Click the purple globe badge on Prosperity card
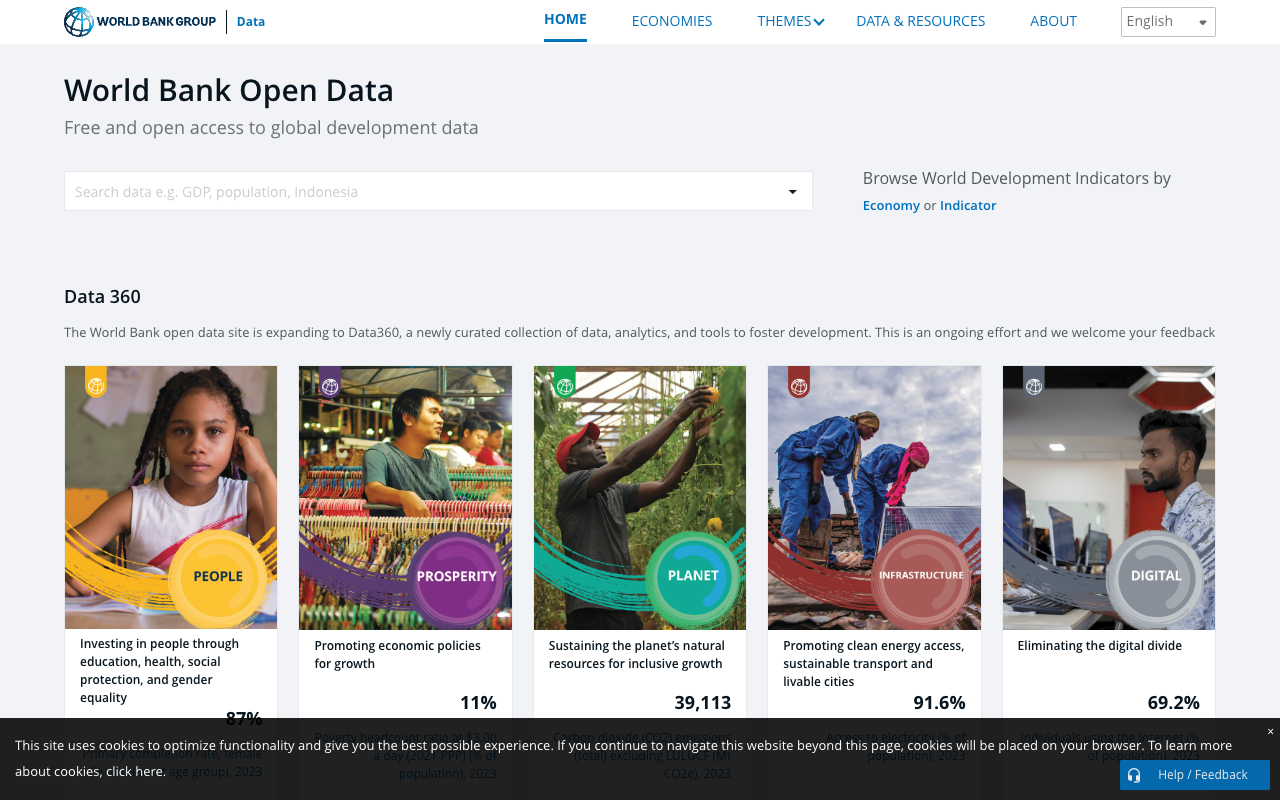Viewport: 1280px width, 800px height. [x=330, y=383]
